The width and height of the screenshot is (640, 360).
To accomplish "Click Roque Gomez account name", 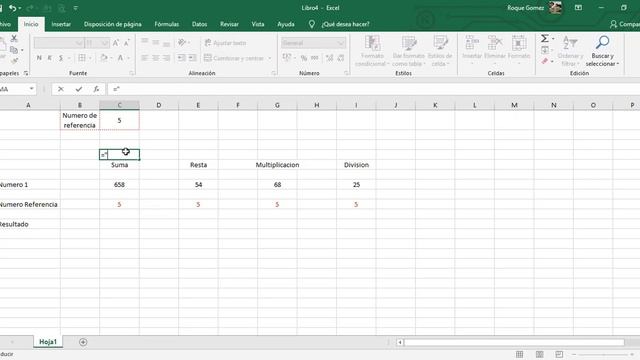I will click(x=525, y=8).
